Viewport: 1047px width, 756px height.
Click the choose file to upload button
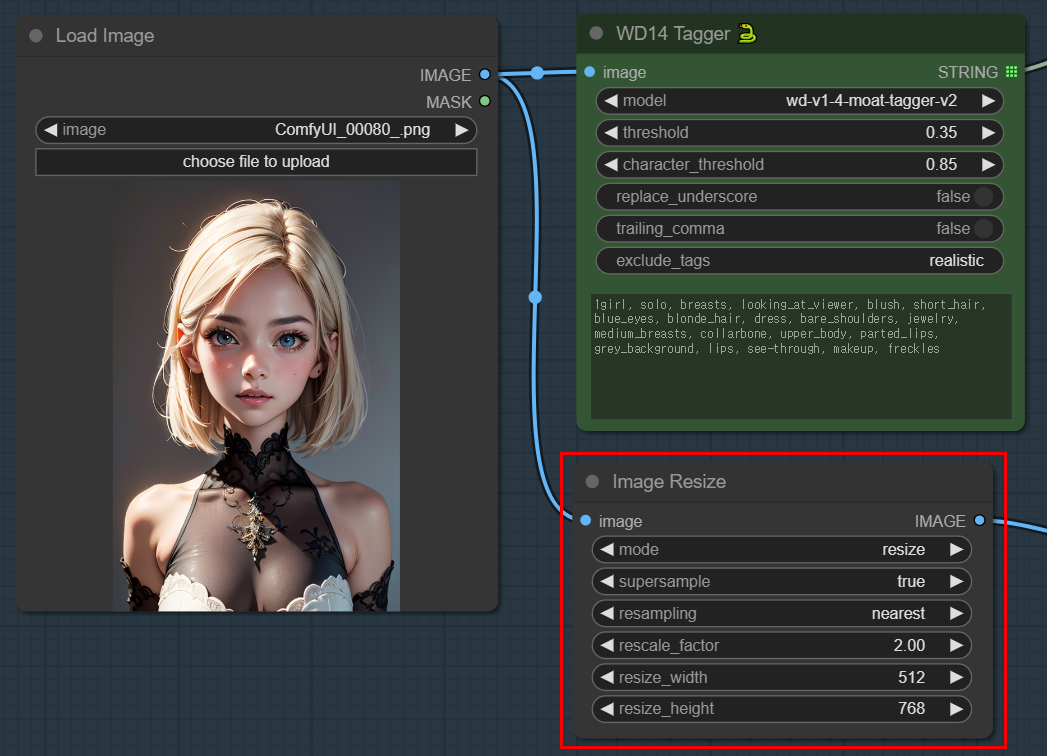[256, 162]
